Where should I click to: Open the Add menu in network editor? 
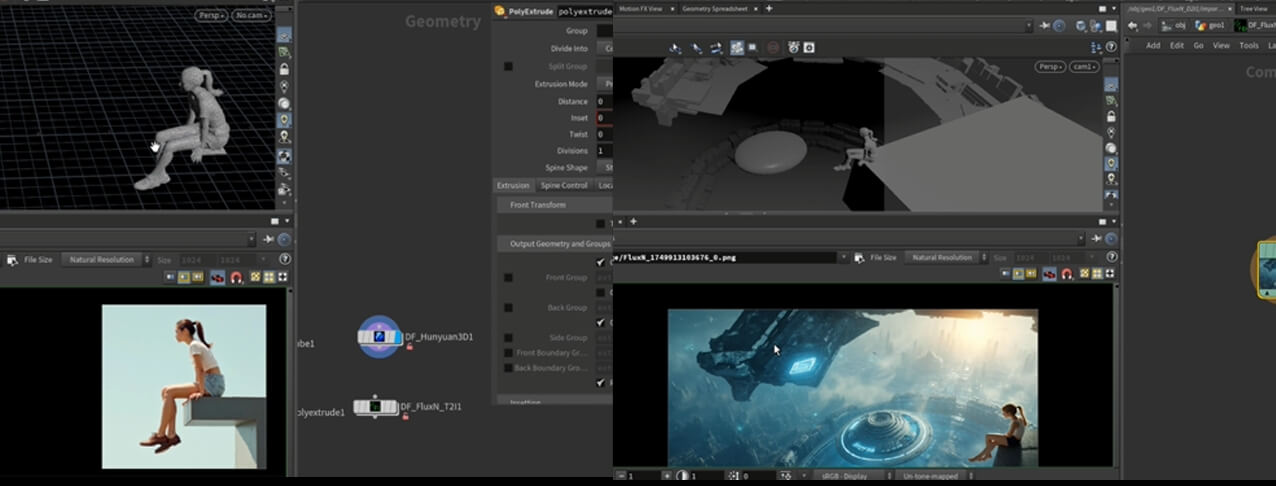coord(1153,46)
